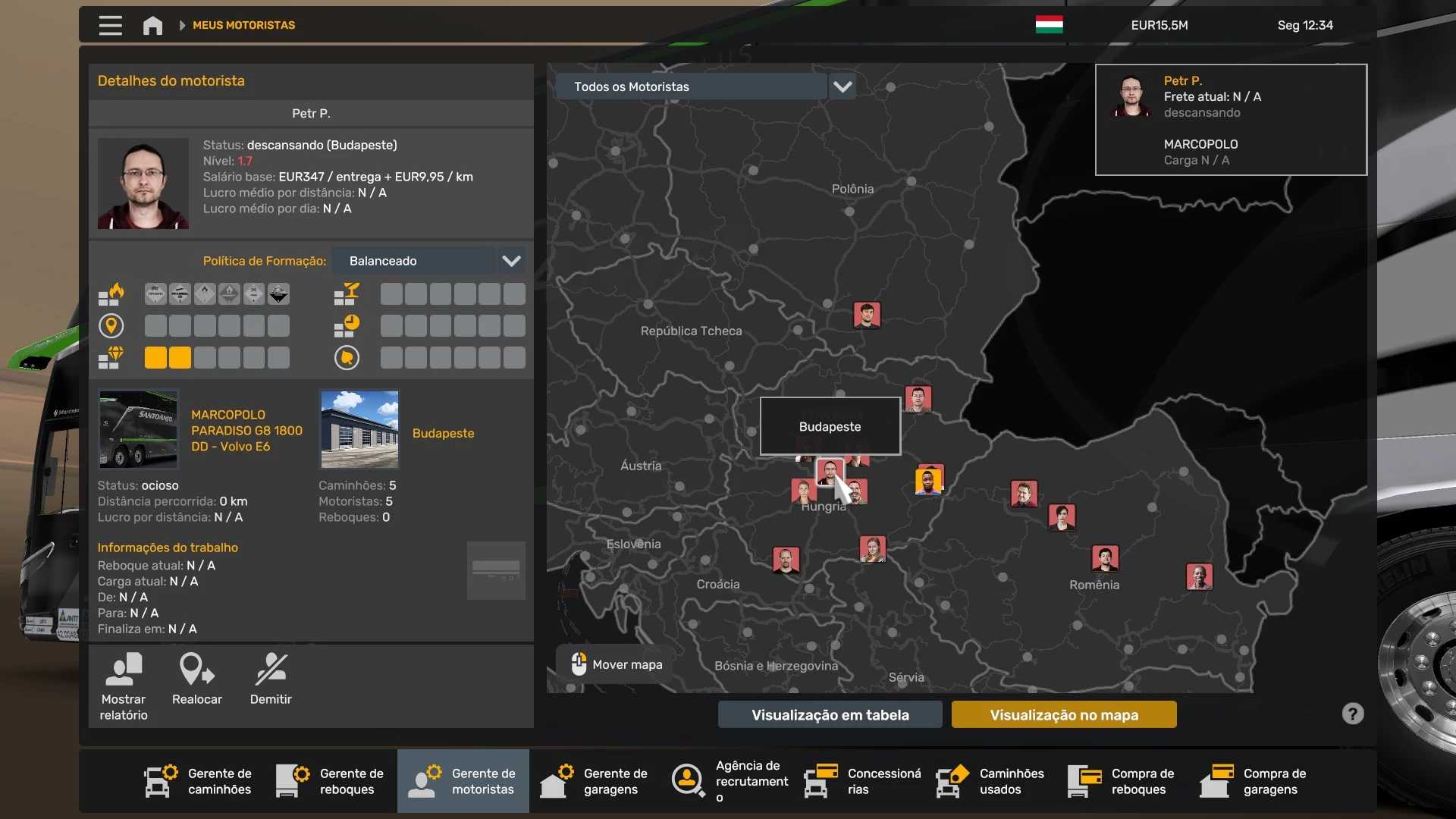This screenshot has width=1456, height=819.
Task: Select Visualização no mapa view
Action: (1063, 714)
